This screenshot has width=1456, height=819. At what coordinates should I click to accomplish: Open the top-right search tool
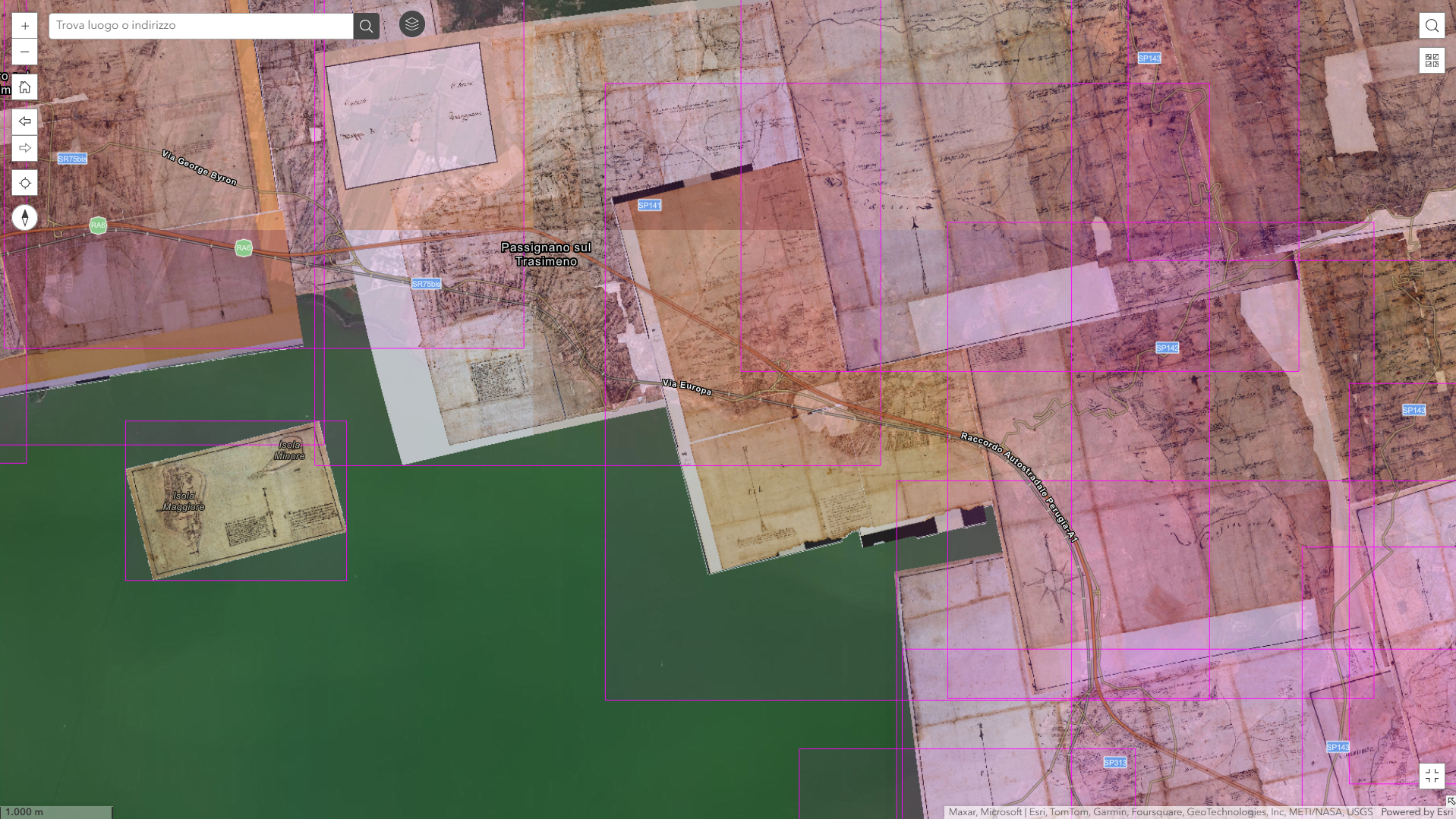point(1432,26)
